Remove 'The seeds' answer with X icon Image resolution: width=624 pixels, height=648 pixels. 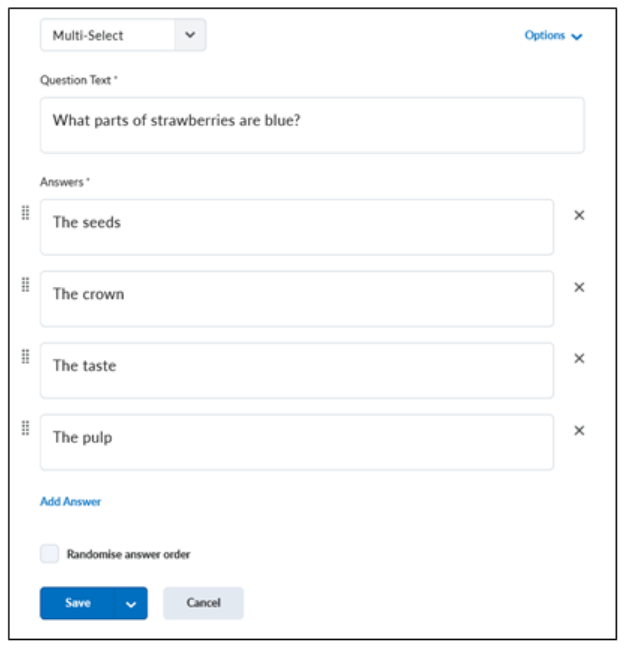pyautogui.click(x=579, y=215)
